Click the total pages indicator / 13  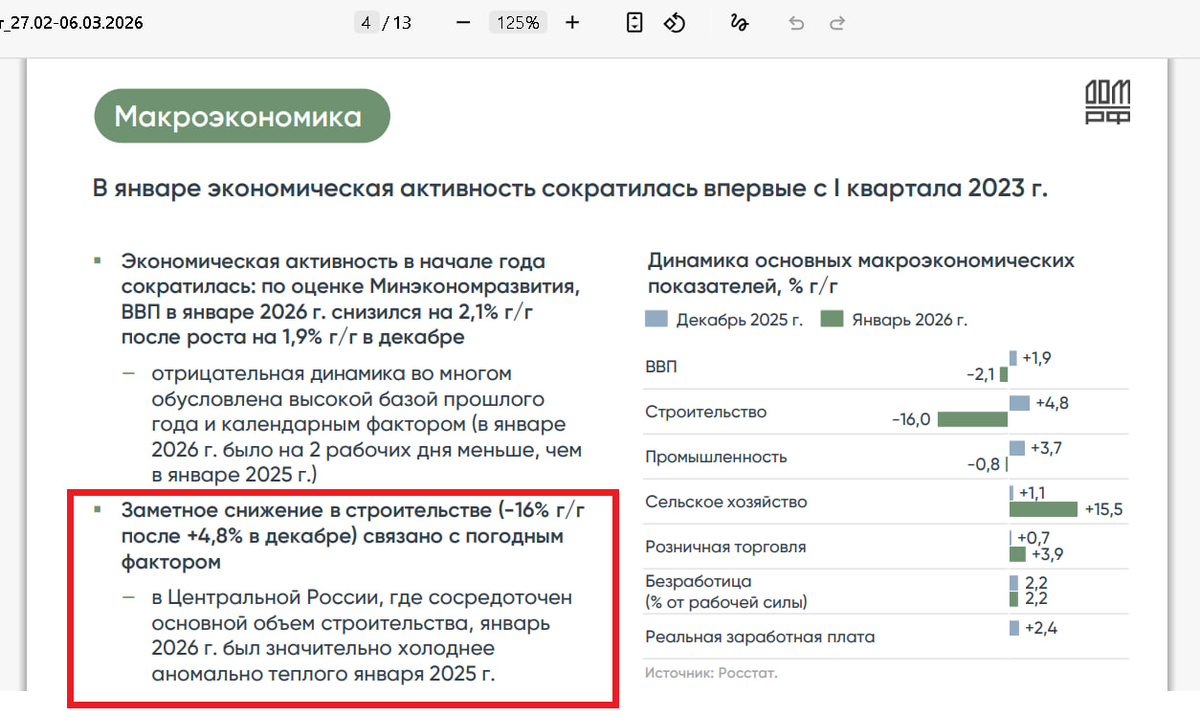[399, 22]
